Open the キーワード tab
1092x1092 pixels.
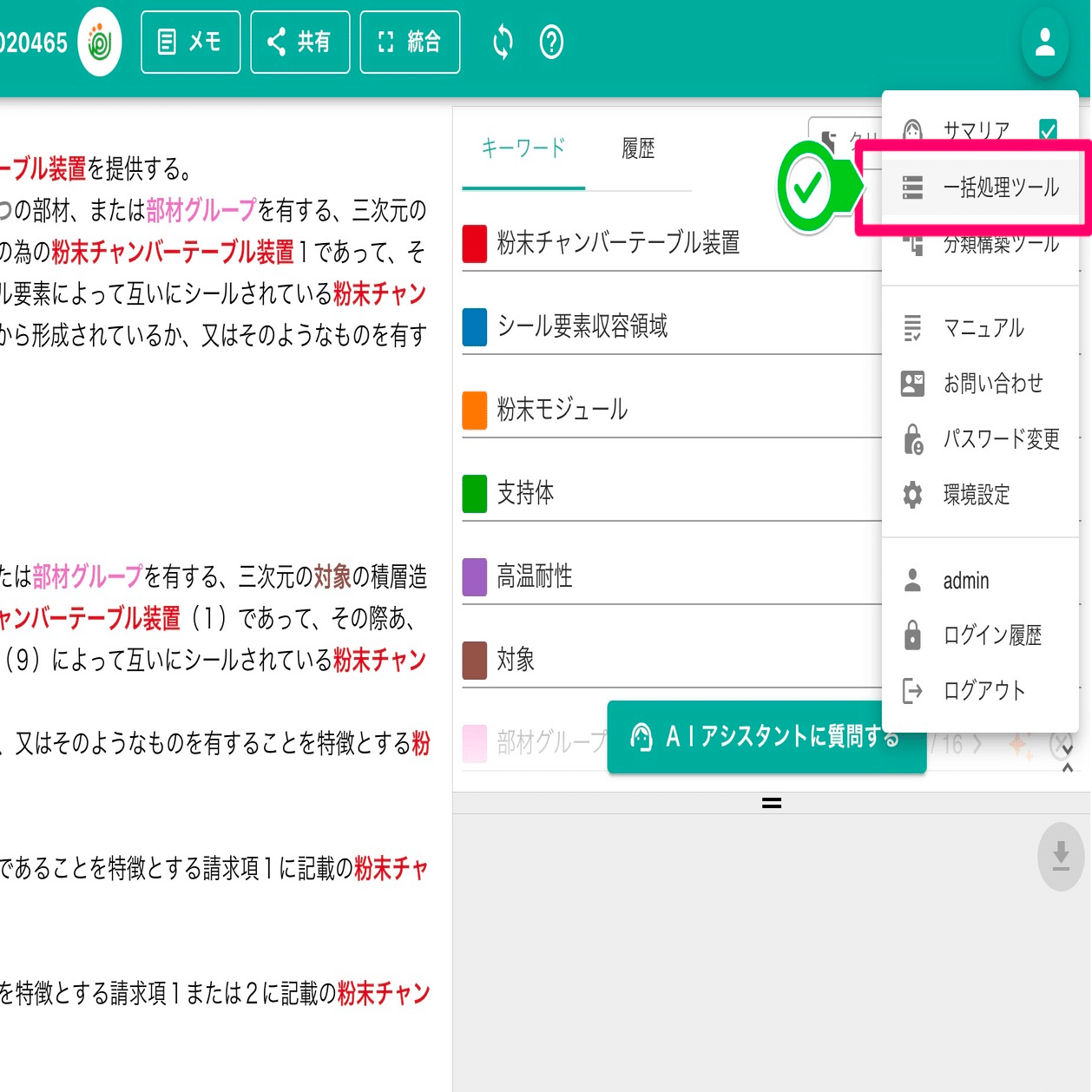pyautogui.click(x=523, y=148)
